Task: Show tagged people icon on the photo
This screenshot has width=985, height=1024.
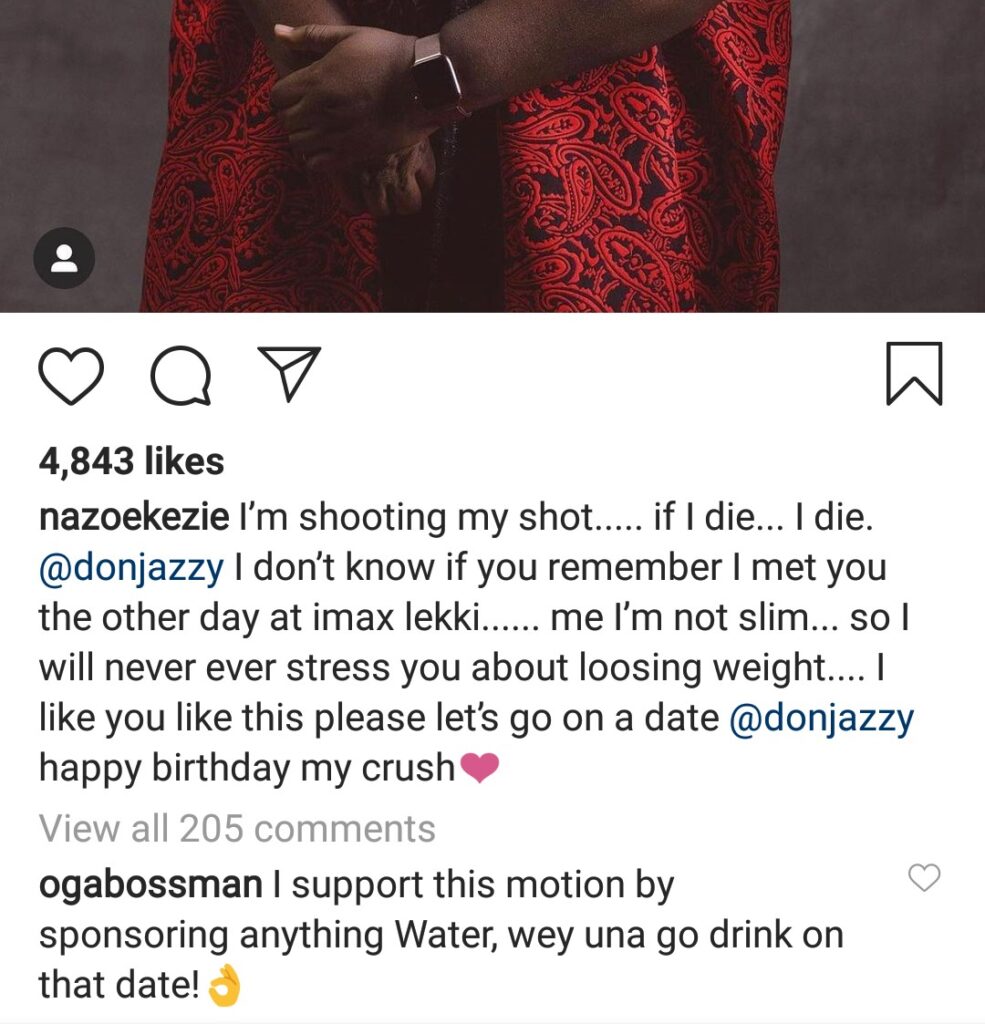Action: pos(64,258)
